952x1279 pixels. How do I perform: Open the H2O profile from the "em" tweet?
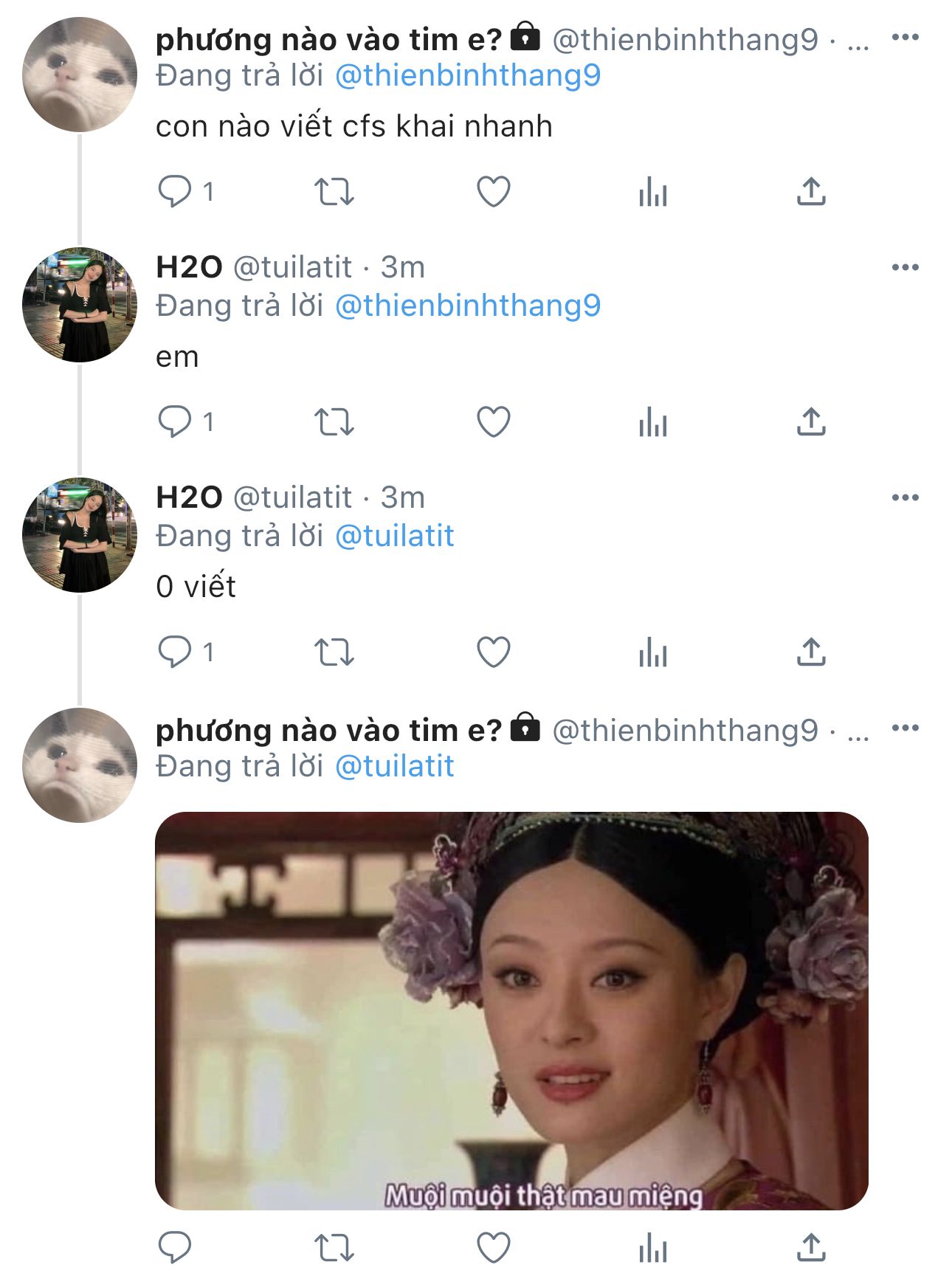pyautogui.click(x=189, y=267)
